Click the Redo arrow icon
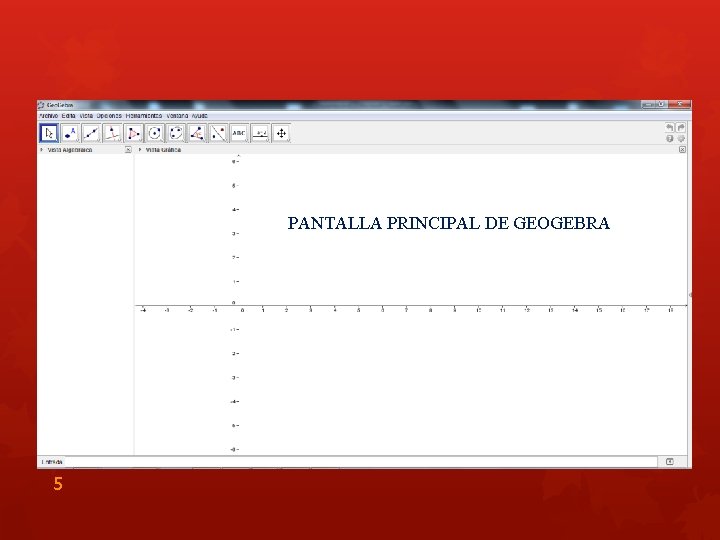Screen dimensions: 720x540 point(681,127)
